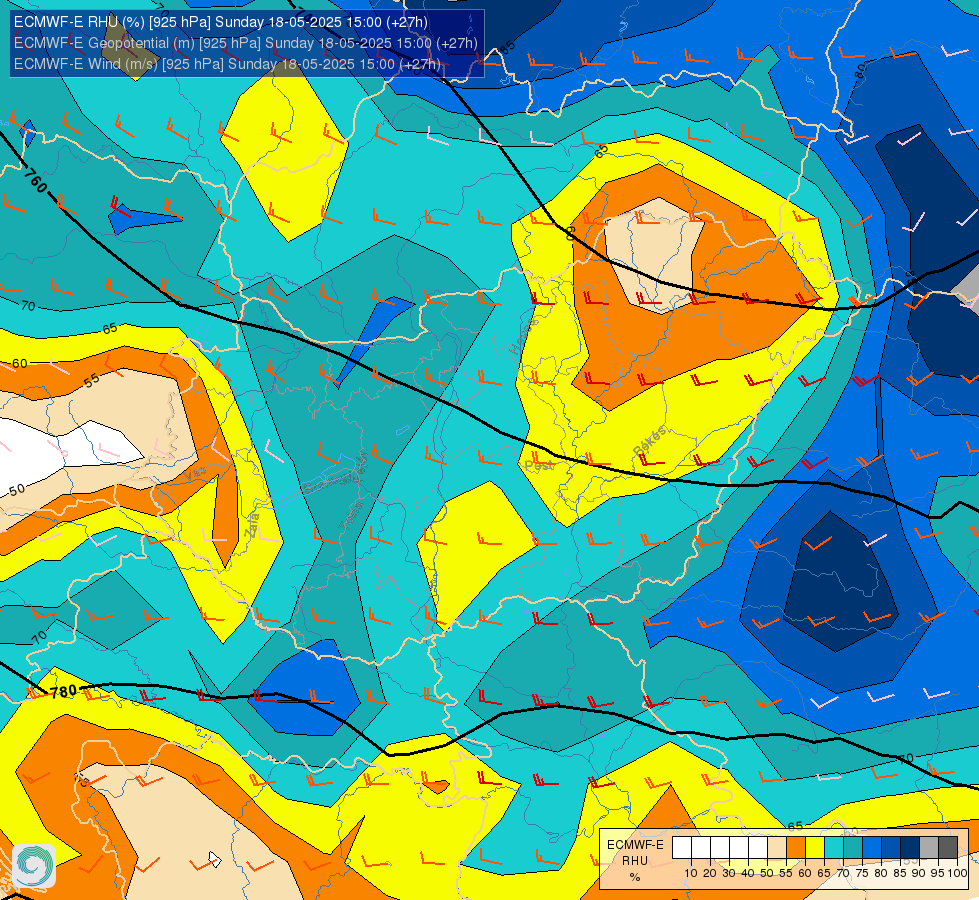
Task: Click the legend title ECMWF-E RHU %
Action: (635, 861)
